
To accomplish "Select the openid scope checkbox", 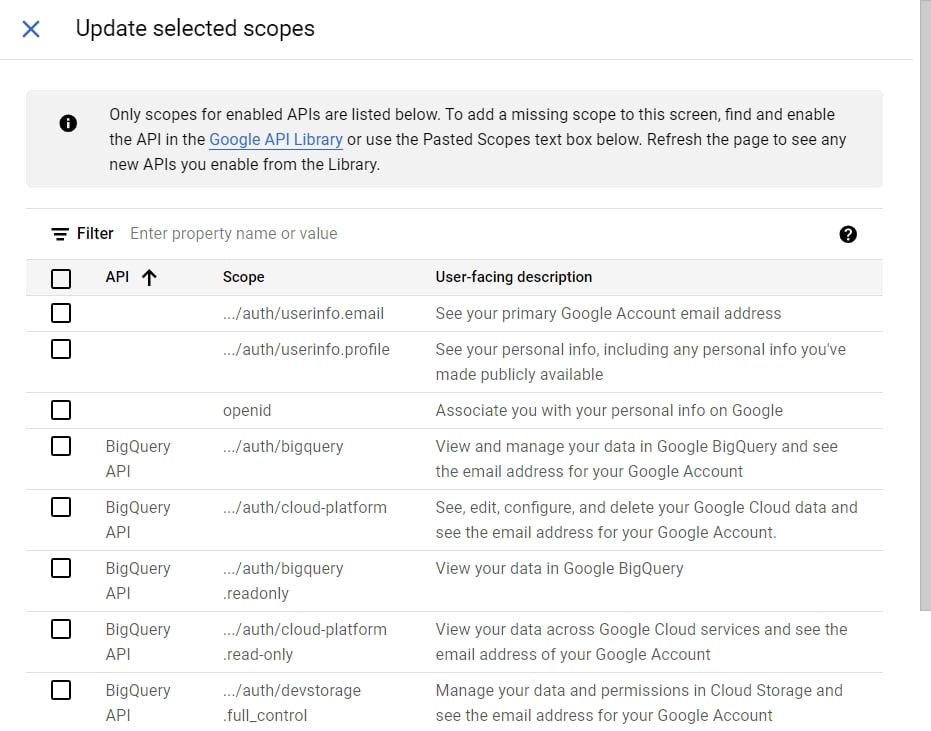I will tap(61, 410).
